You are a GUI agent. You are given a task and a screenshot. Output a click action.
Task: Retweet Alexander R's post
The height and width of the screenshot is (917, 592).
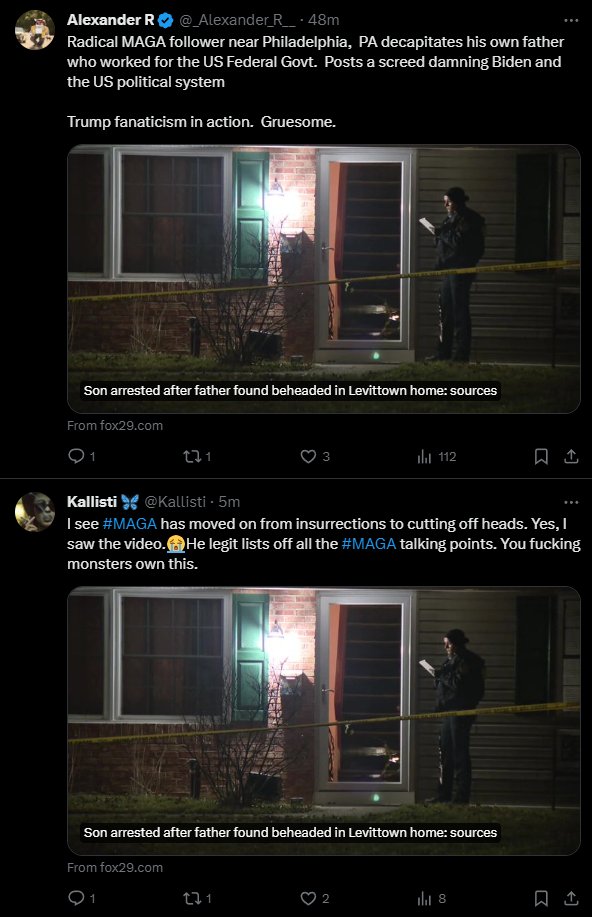192,456
